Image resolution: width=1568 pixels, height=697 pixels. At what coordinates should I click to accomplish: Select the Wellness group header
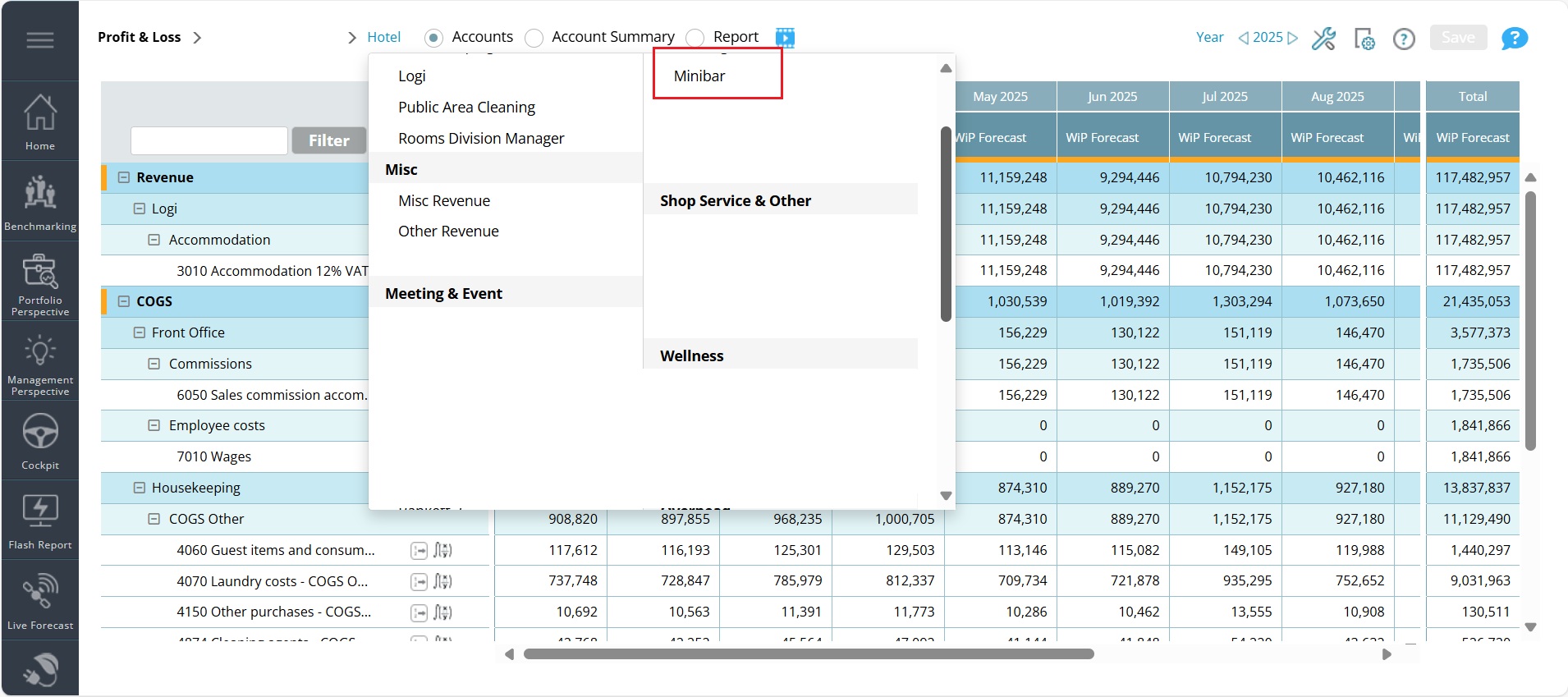click(781, 355)
